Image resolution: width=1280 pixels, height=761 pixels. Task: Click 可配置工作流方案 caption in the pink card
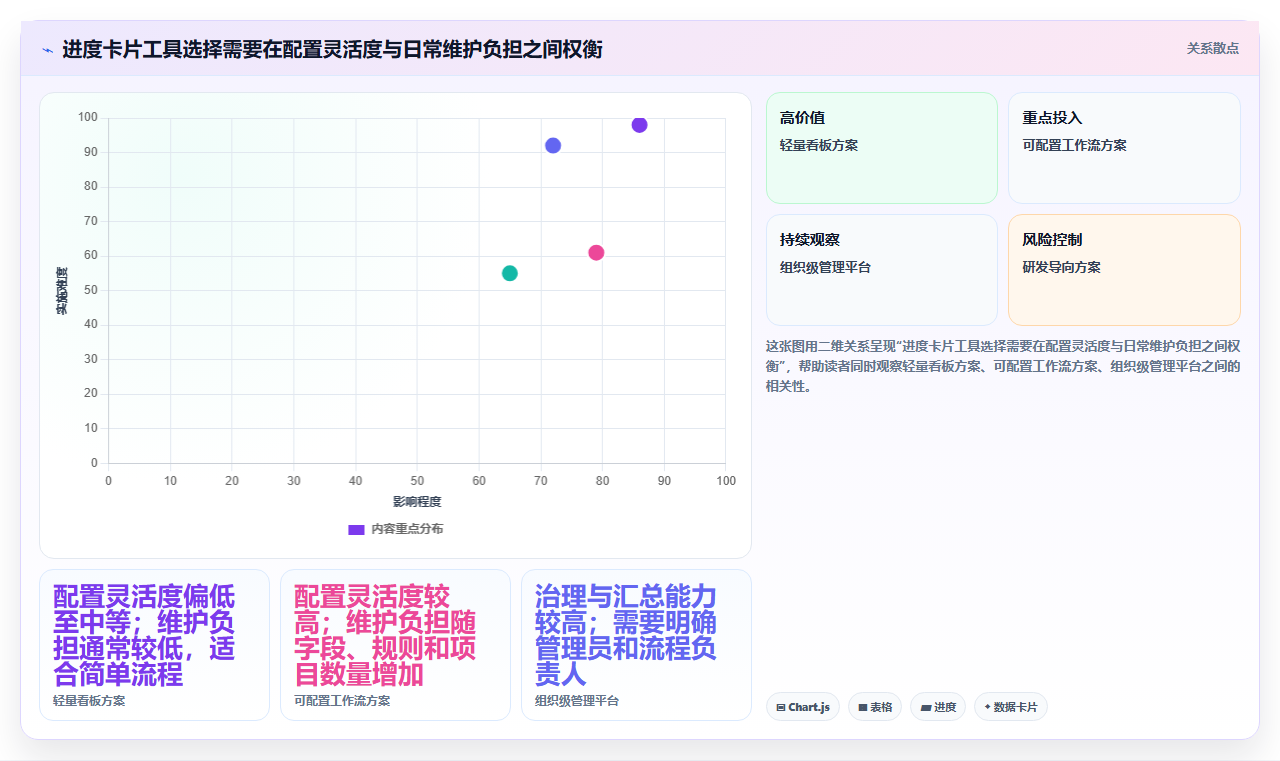click(342, 701)
